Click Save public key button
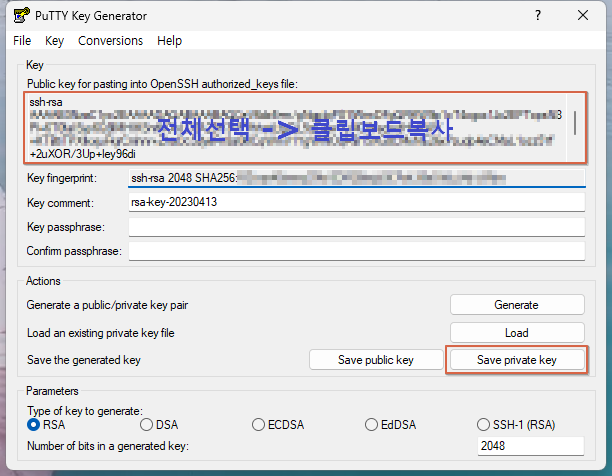The image size is (612, 476). pyautogui.click(x=376, y=360)
